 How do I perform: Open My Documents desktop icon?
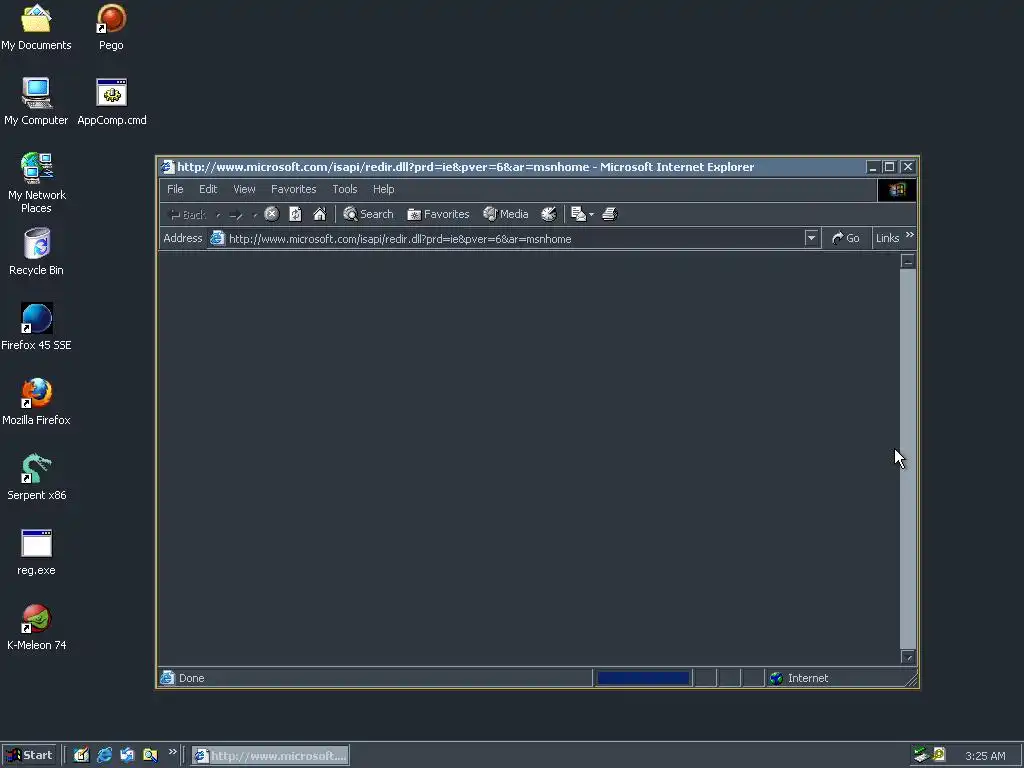[36, 27]
